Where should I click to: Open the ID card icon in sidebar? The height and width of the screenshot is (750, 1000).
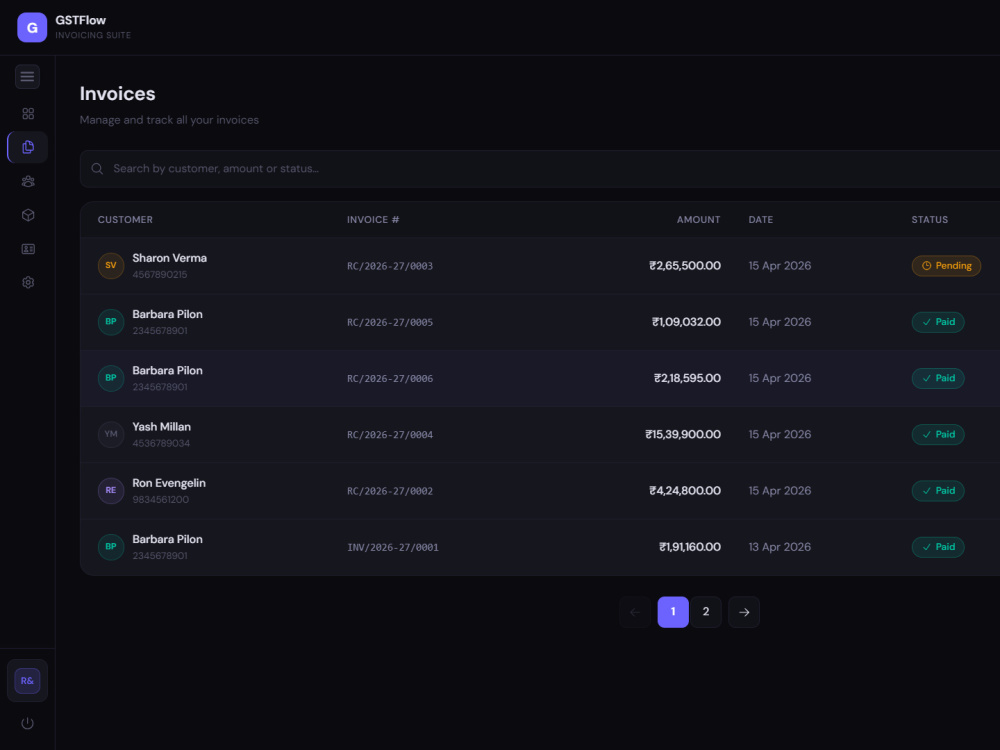[28, 249]
